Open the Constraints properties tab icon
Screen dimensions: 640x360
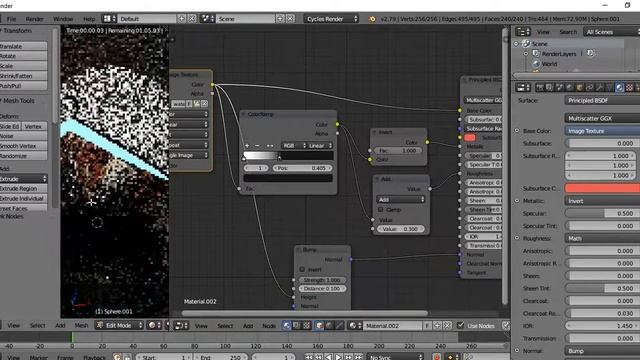click(589, 87)
